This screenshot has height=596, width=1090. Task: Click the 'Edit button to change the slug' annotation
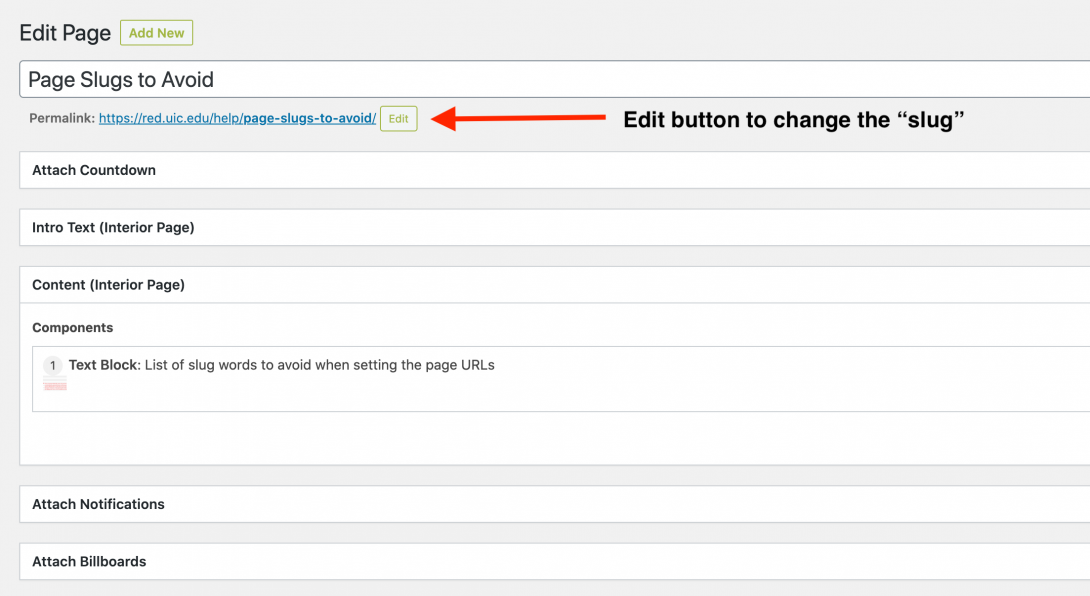pos(793,120)
